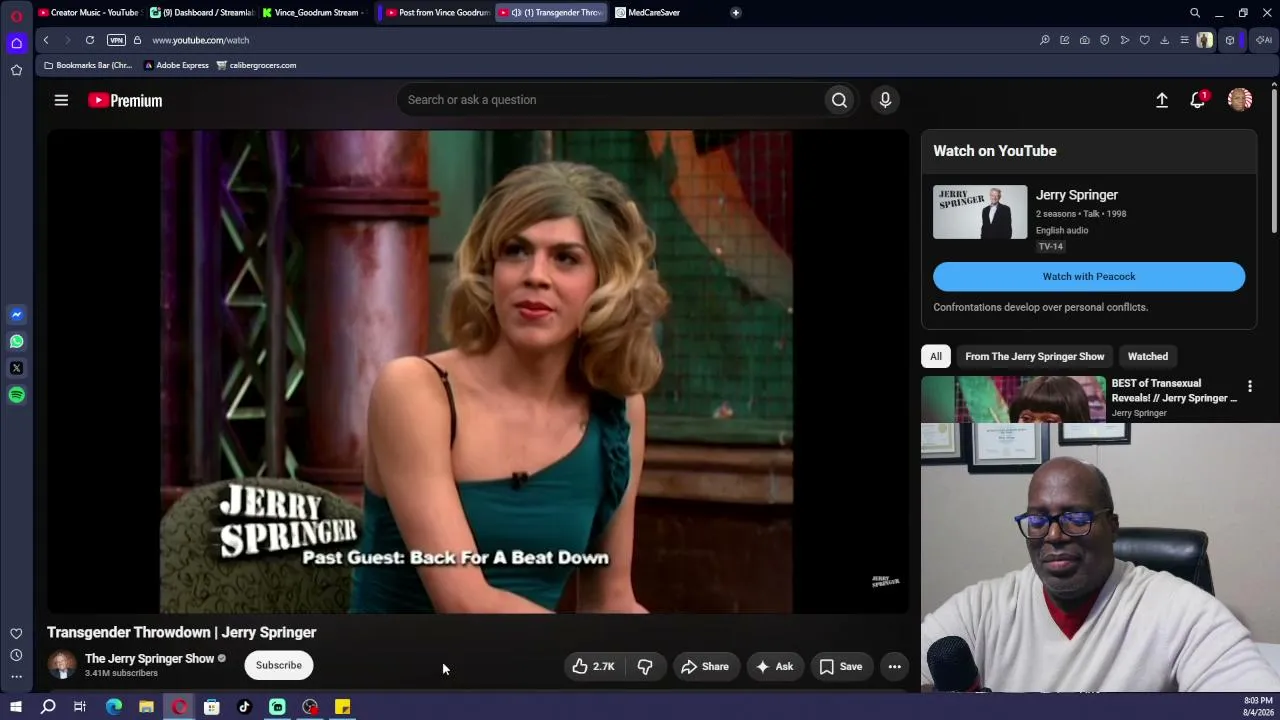Image resolution: width=1280 pixels, height=720 pixels.
Task: Click the Opera menu logo at top-left
Action: coord(16,16)
